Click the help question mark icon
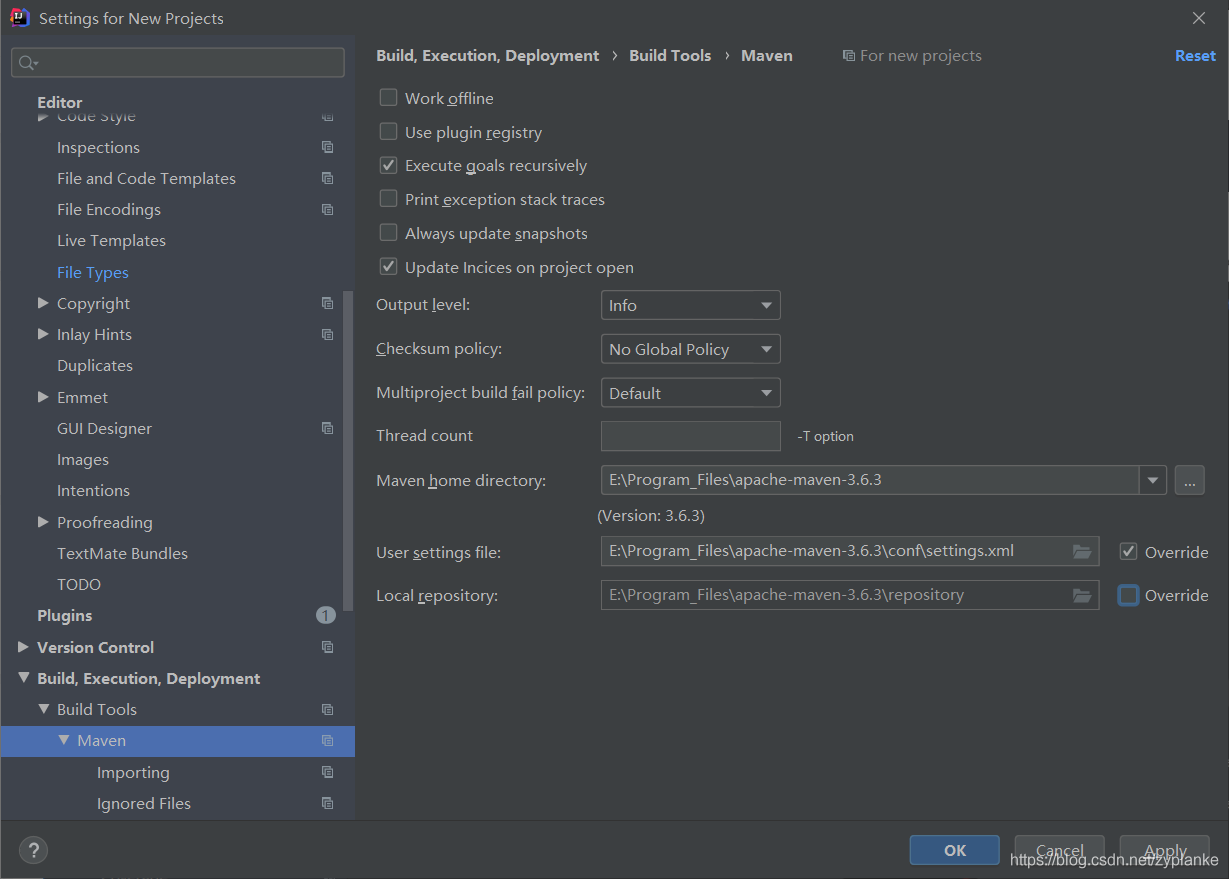The width and height of the screenshot is (1229, 879). pyautogui.click(x=33, y=850)
